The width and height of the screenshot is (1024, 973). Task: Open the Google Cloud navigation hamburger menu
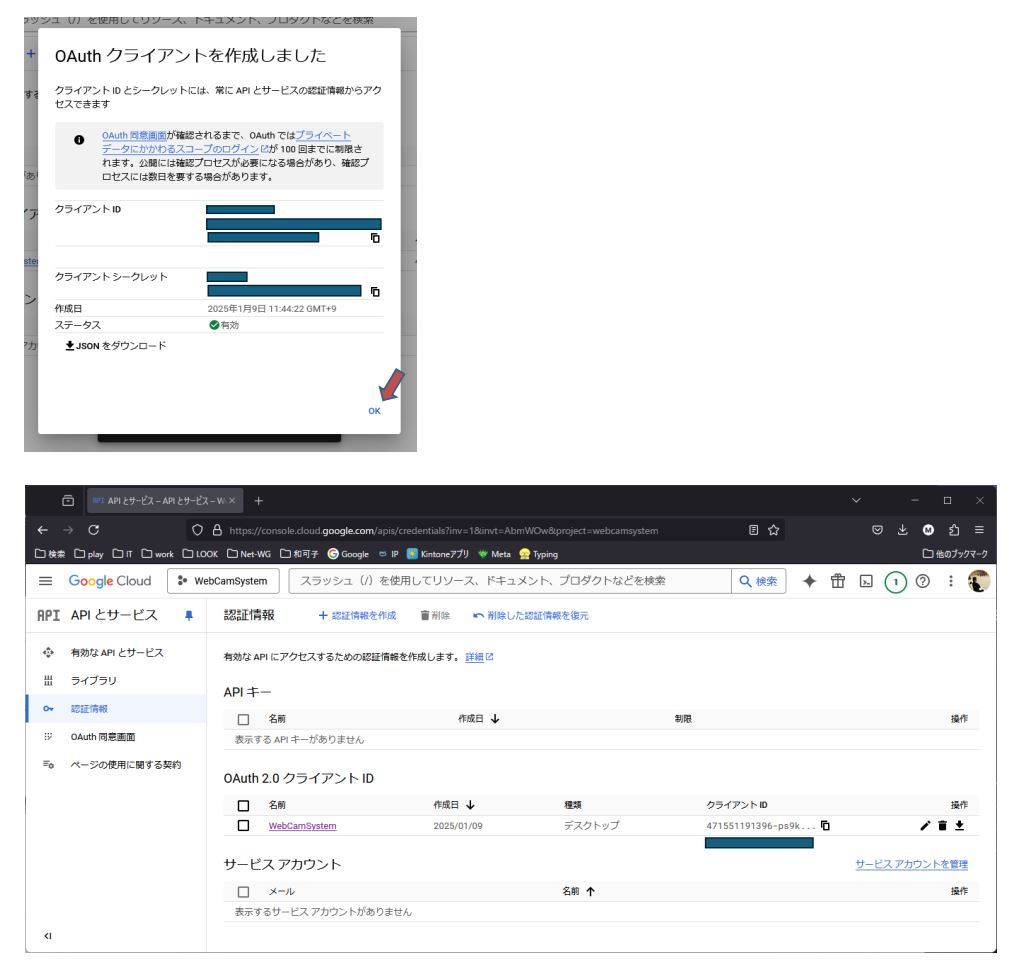[45, 581]
